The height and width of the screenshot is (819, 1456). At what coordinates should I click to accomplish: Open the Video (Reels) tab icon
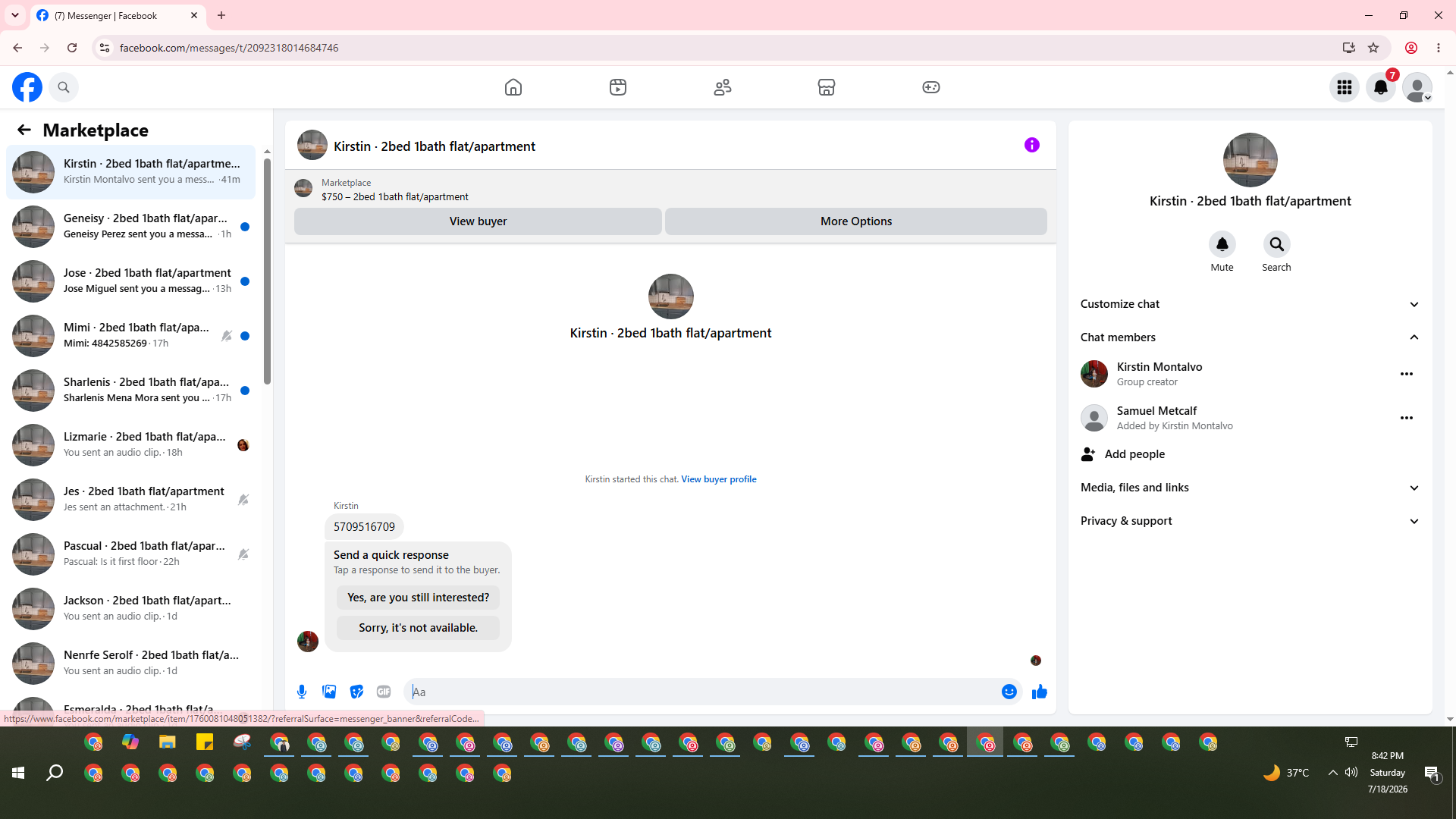point(618,87)
